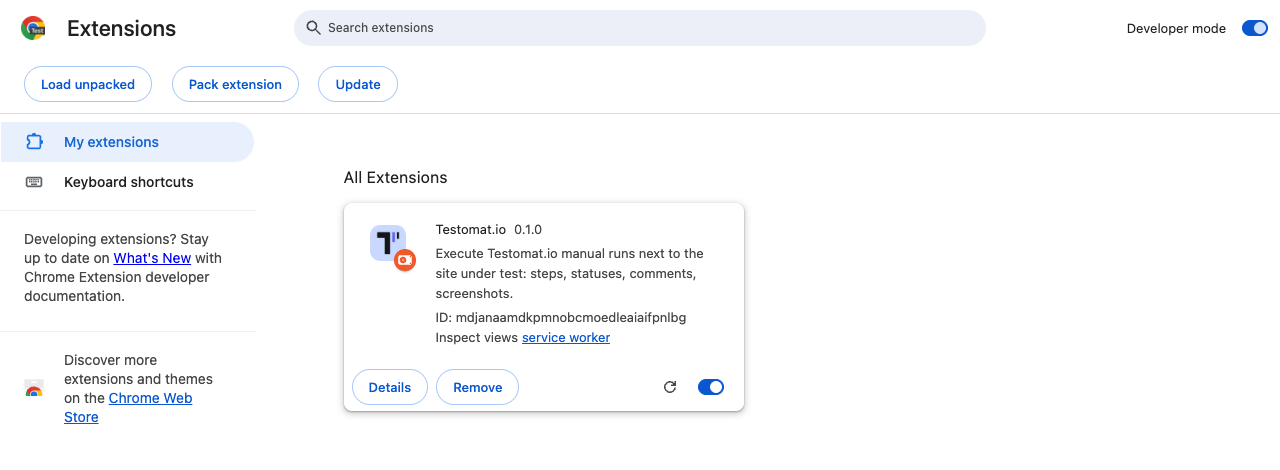Click the Extensions page title
The width and height of the screenshot is (1280, 470).
tap(121, 29)
